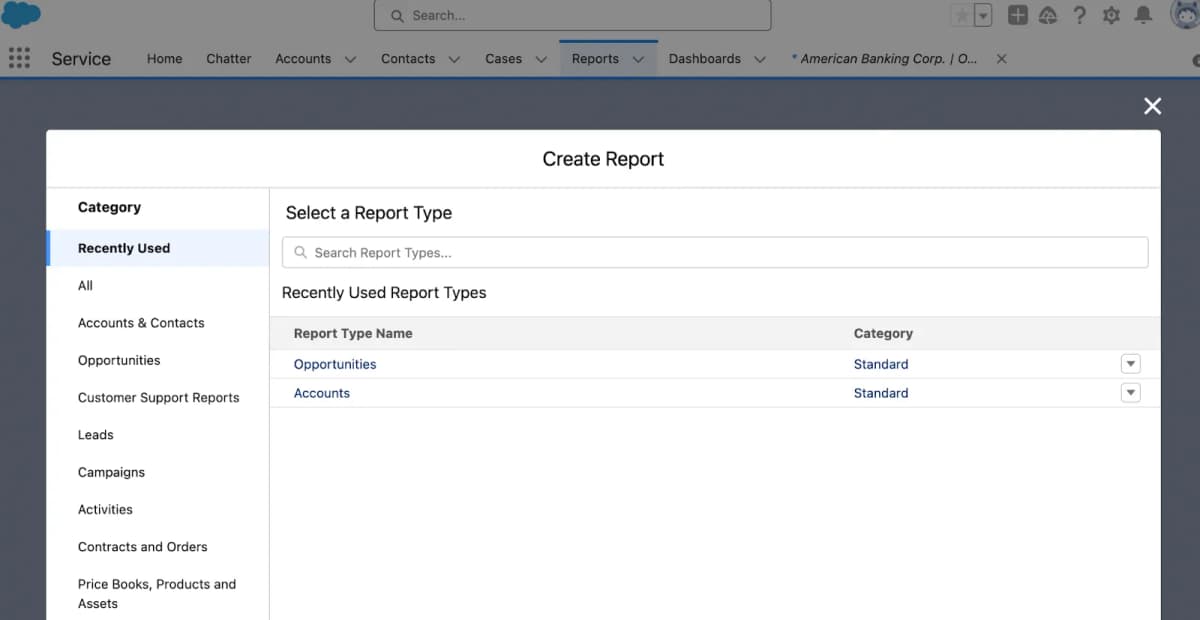Viewport: 1200px width, 620px height.
Task: Open the Cases tab
Action: point(503,59)
